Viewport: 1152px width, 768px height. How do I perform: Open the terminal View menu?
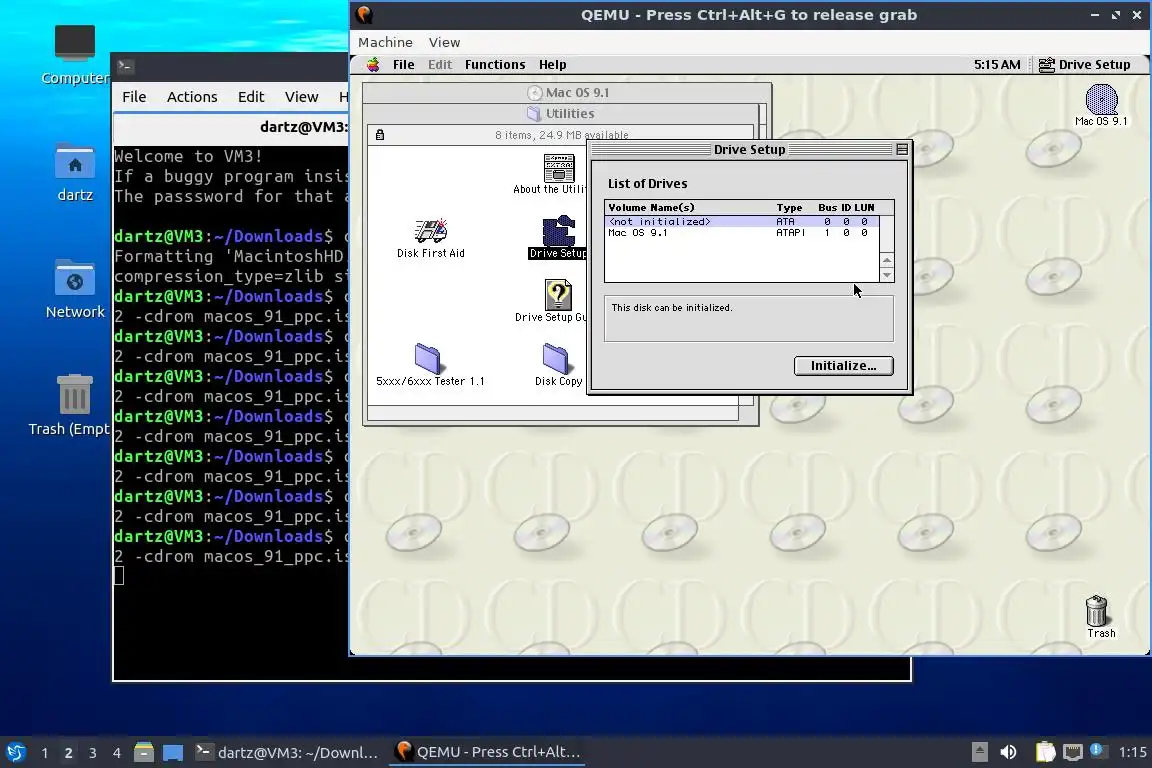coord(301,97)
